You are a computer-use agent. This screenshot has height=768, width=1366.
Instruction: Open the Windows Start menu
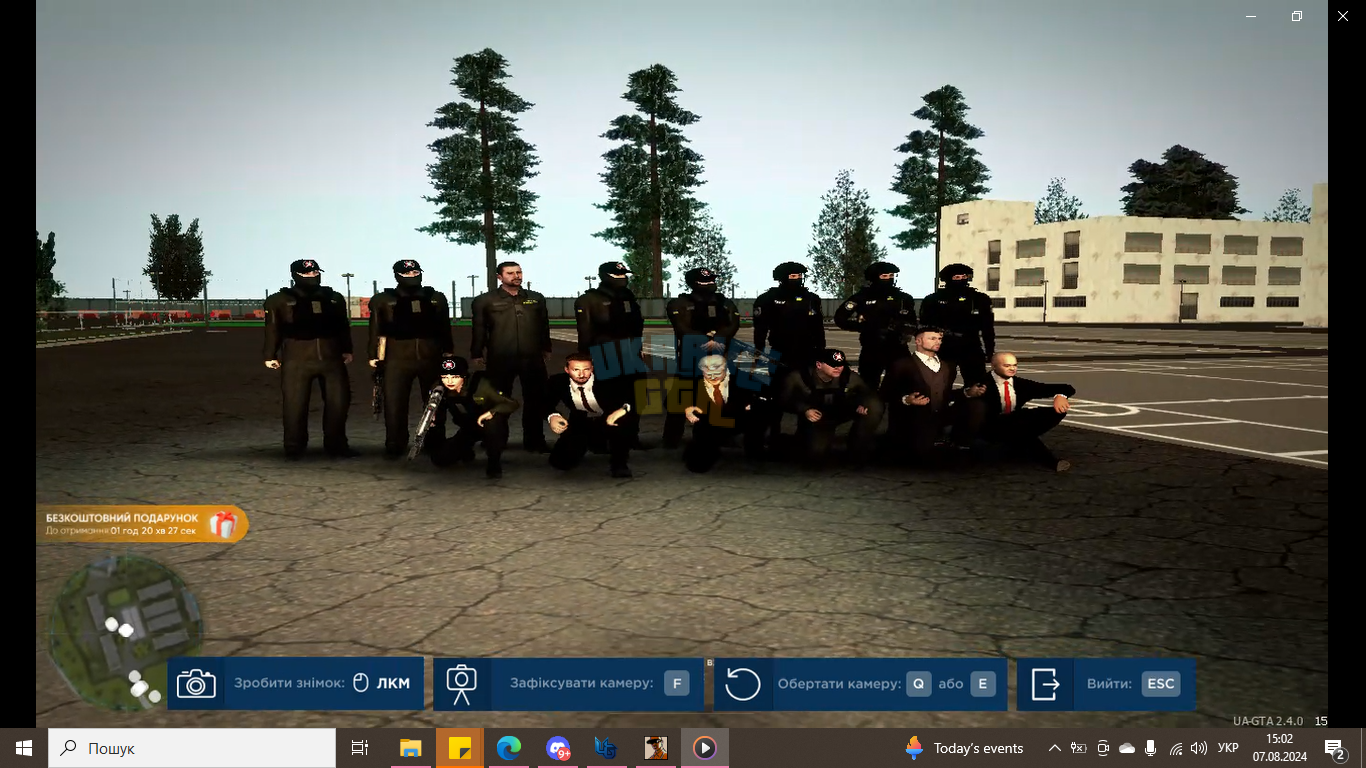coord(24,748)
